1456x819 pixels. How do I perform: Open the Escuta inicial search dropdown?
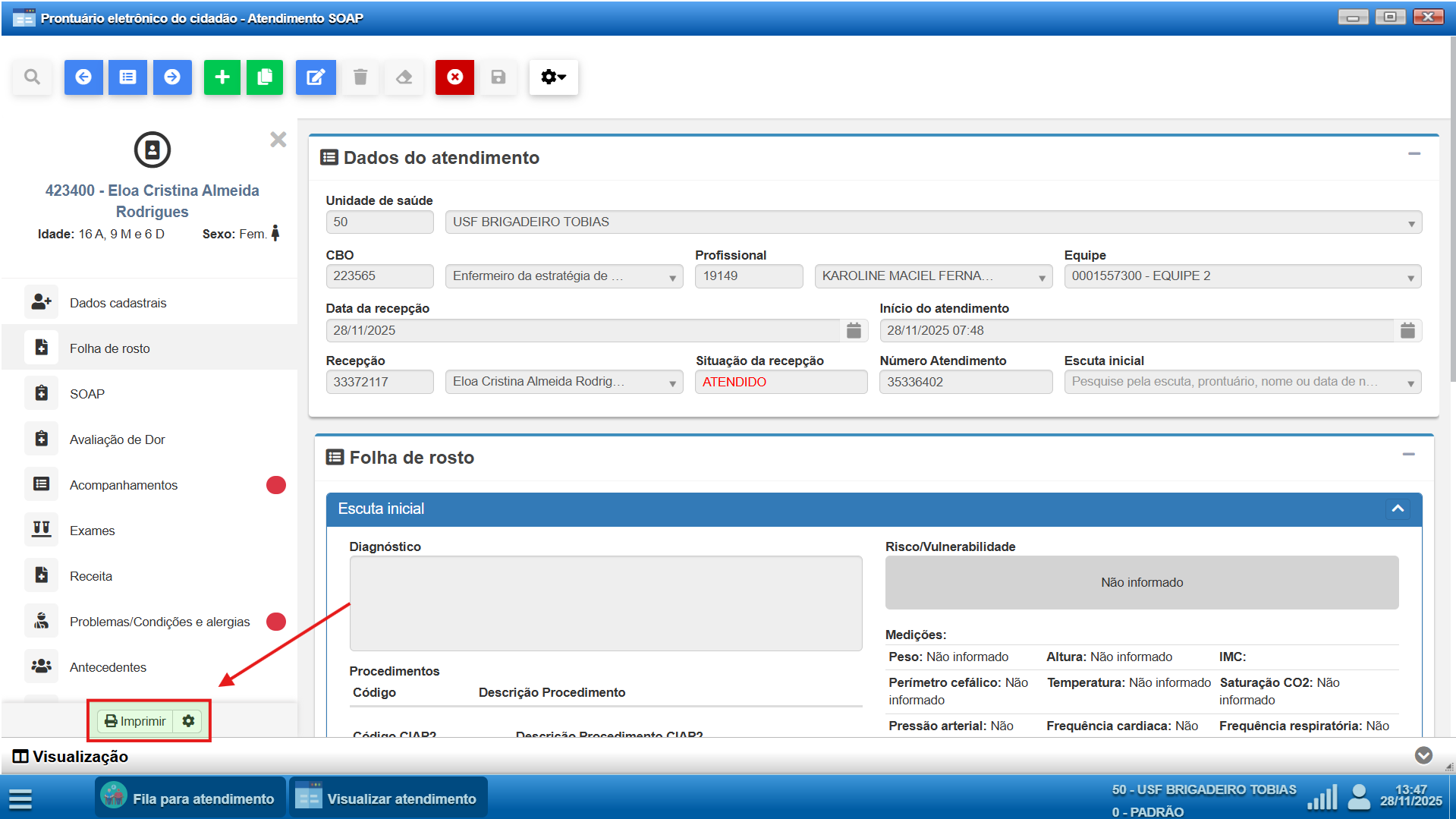[1410, 383]
